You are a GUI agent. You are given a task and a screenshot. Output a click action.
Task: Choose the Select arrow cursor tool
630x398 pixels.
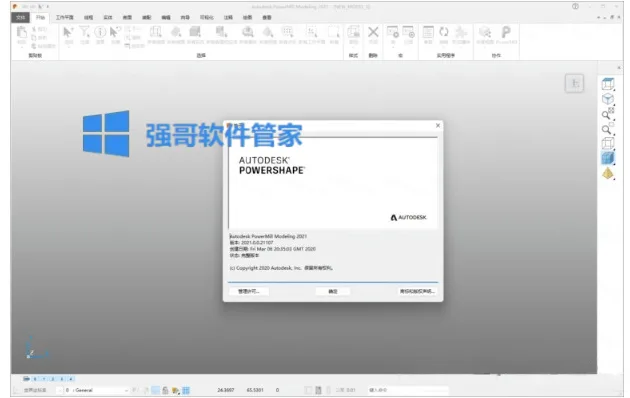[x=68, y=32]
